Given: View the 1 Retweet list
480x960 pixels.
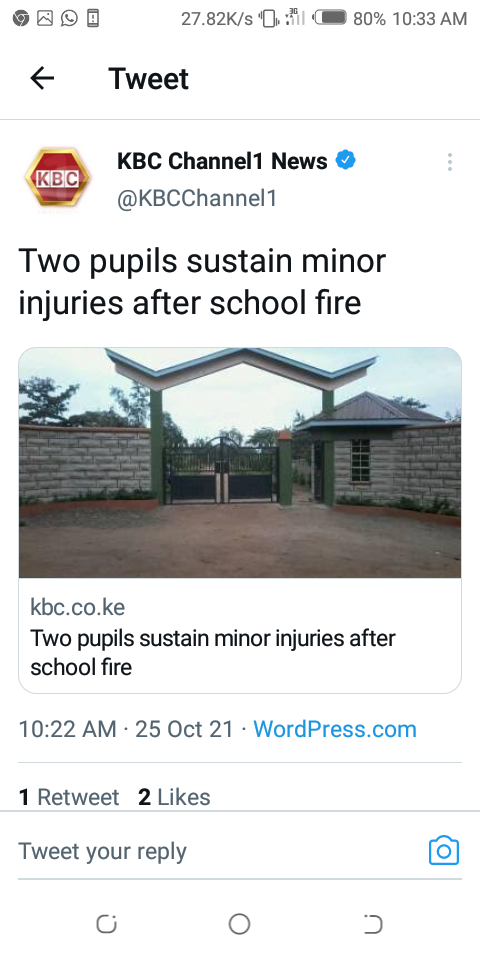Looking at the screenshot, I should point(69,797).
